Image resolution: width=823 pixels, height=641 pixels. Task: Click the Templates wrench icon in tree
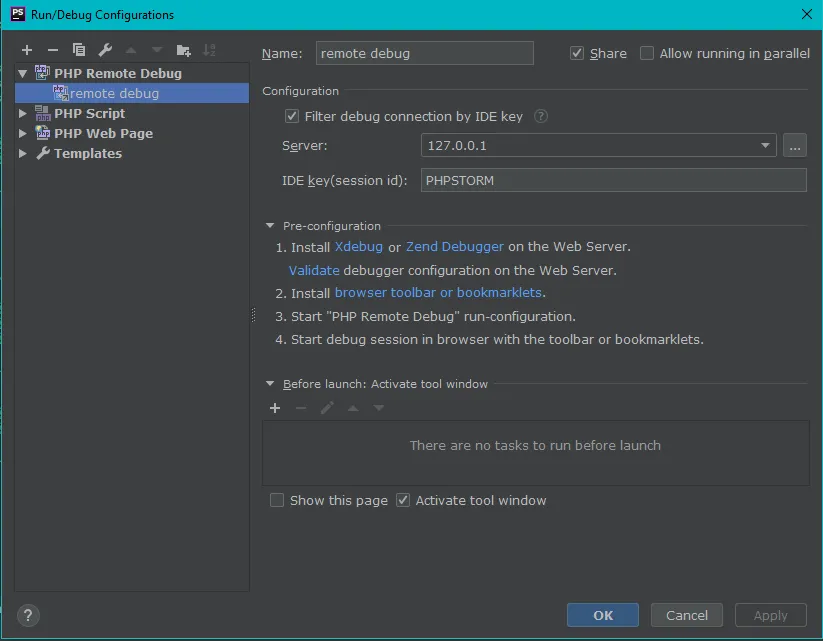(x=43, y=153)
